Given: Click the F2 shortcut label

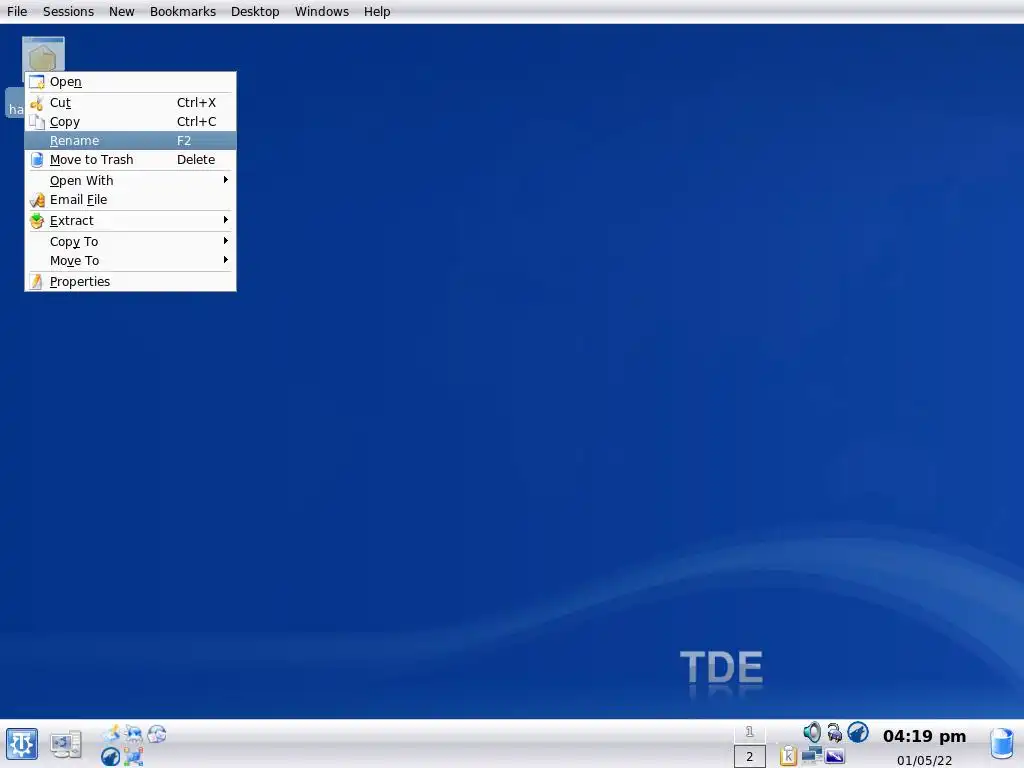Looking at the screenshot, I should pos(184,140).
